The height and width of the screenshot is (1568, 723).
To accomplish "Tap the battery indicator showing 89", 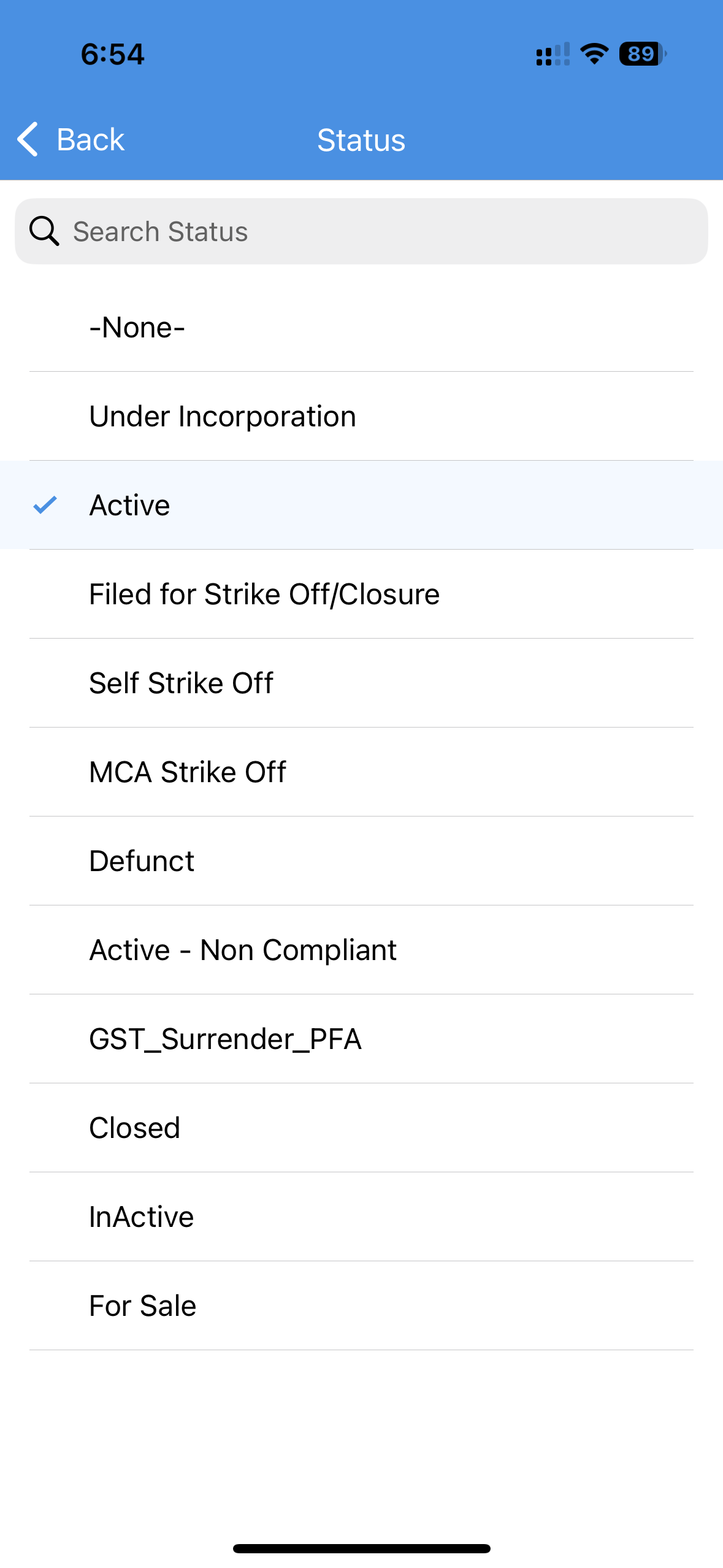I will pyautogui.click(x=642, y=54).
